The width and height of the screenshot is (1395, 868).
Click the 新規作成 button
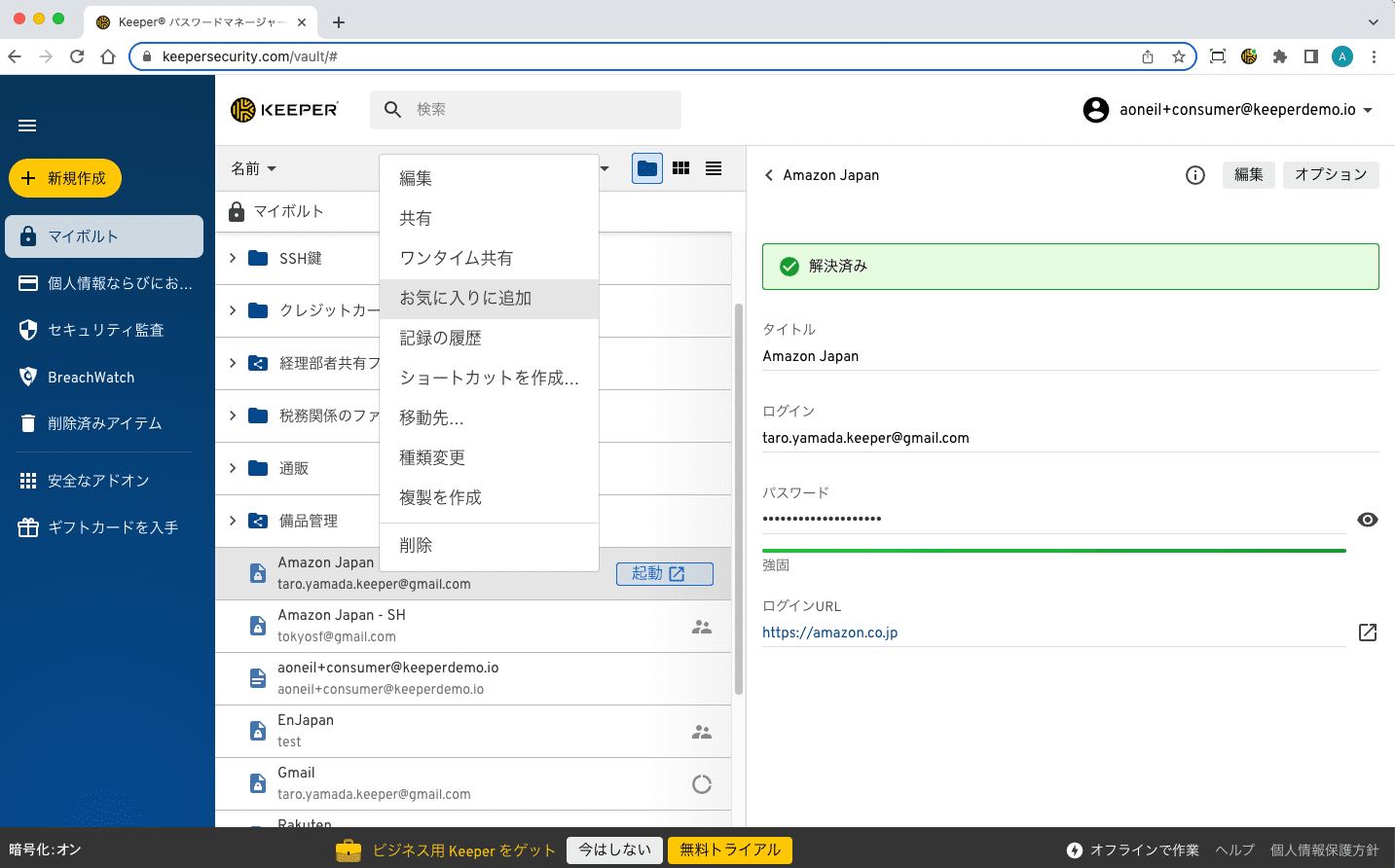[x=65, y=178]
